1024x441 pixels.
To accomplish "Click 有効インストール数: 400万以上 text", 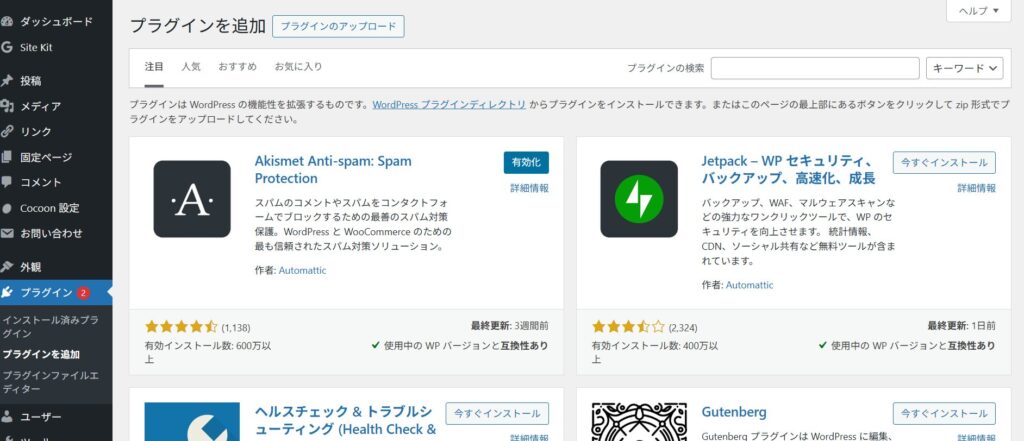I will pyautogui.click(x=655, y=352).
